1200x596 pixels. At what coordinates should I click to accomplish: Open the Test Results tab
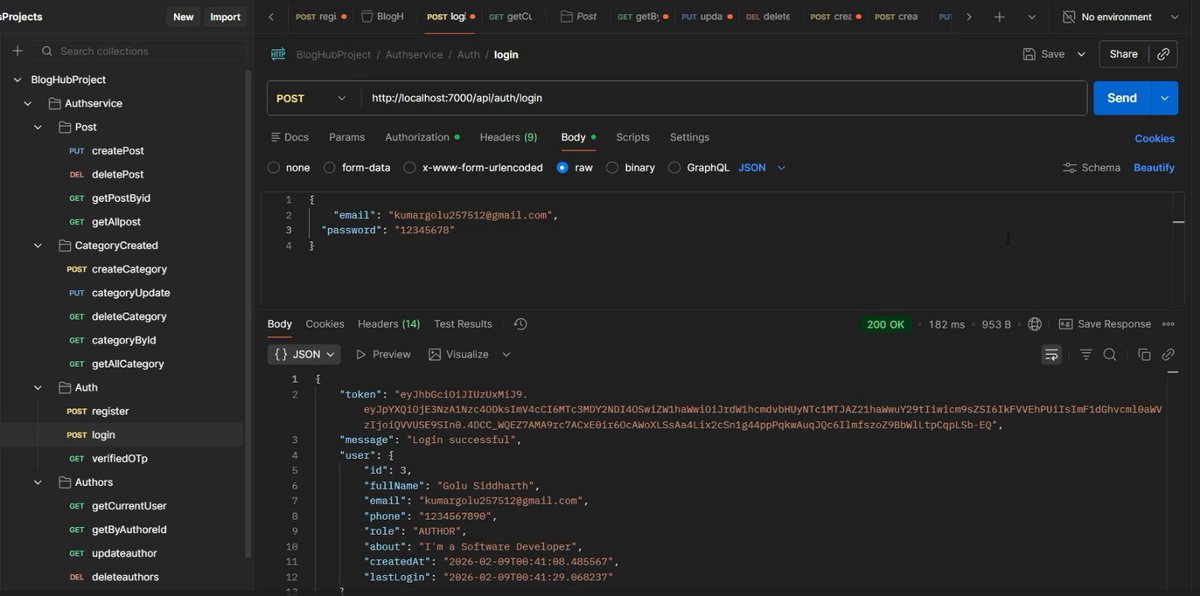pyautogui.click(x=463, y=324)
